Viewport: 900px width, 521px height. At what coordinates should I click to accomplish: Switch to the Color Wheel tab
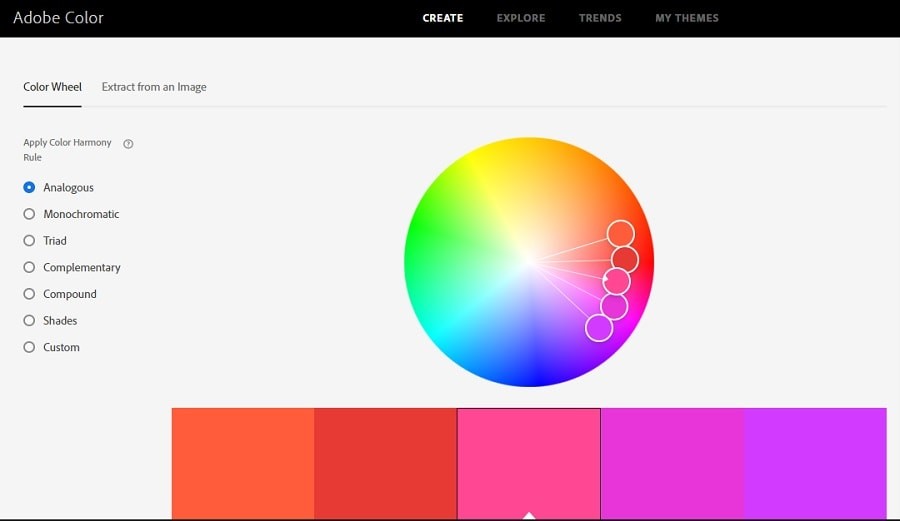click(x=52, y=87)
